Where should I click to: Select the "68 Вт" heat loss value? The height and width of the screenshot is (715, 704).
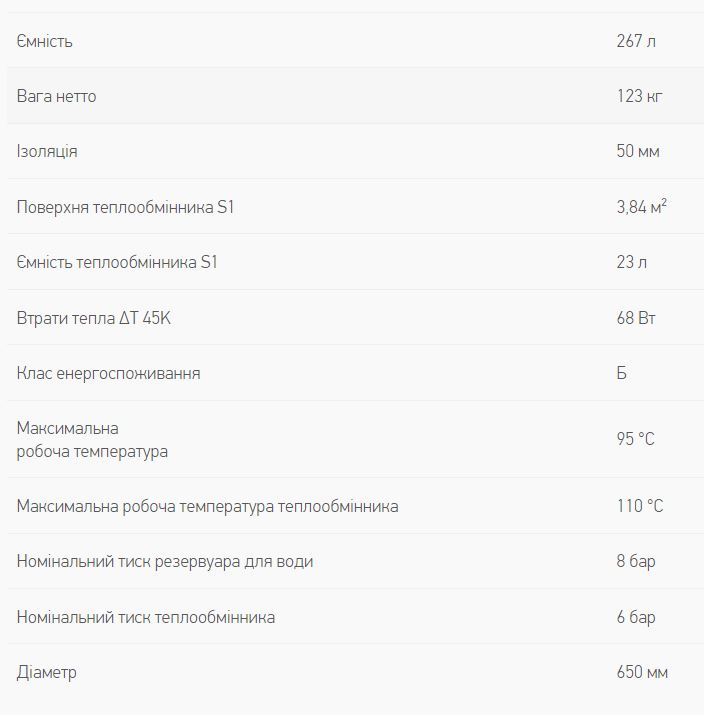coord(636,318)
